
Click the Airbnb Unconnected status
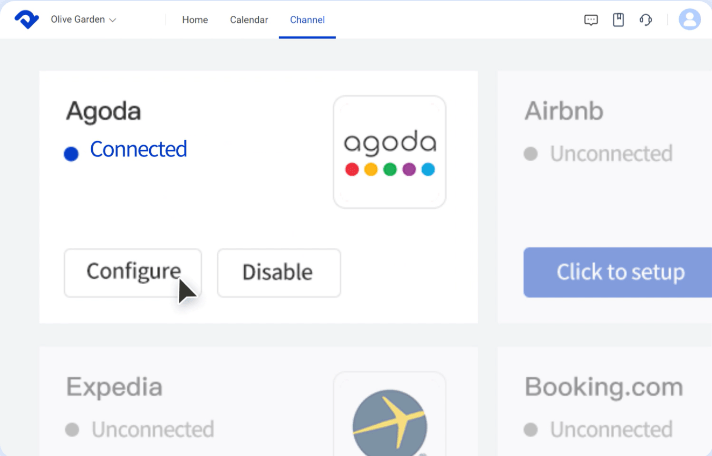coord(611,154)
